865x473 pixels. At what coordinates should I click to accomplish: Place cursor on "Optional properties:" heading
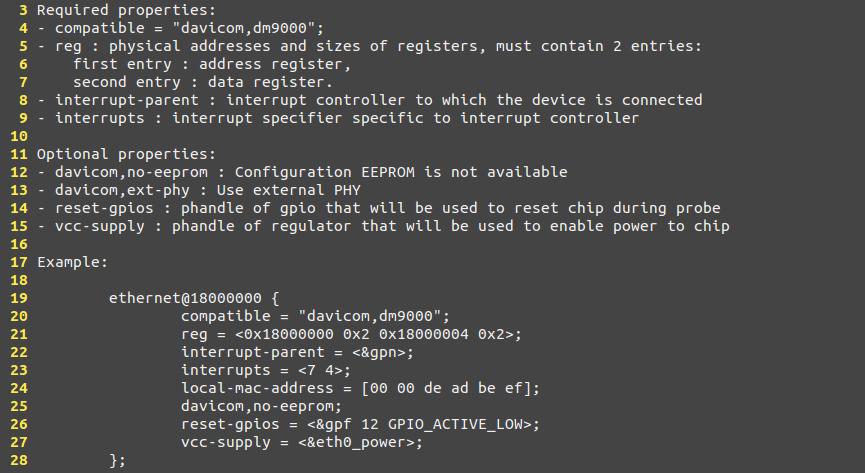click(x=126, y=154)
